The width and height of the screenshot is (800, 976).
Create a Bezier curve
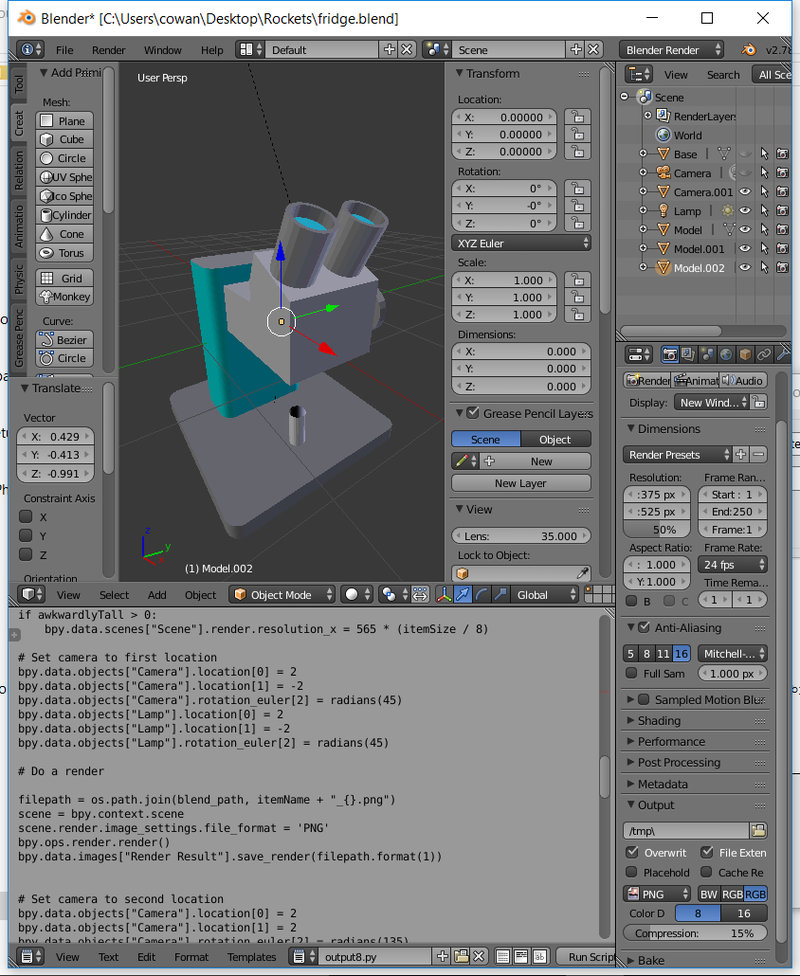coord(65,340)
